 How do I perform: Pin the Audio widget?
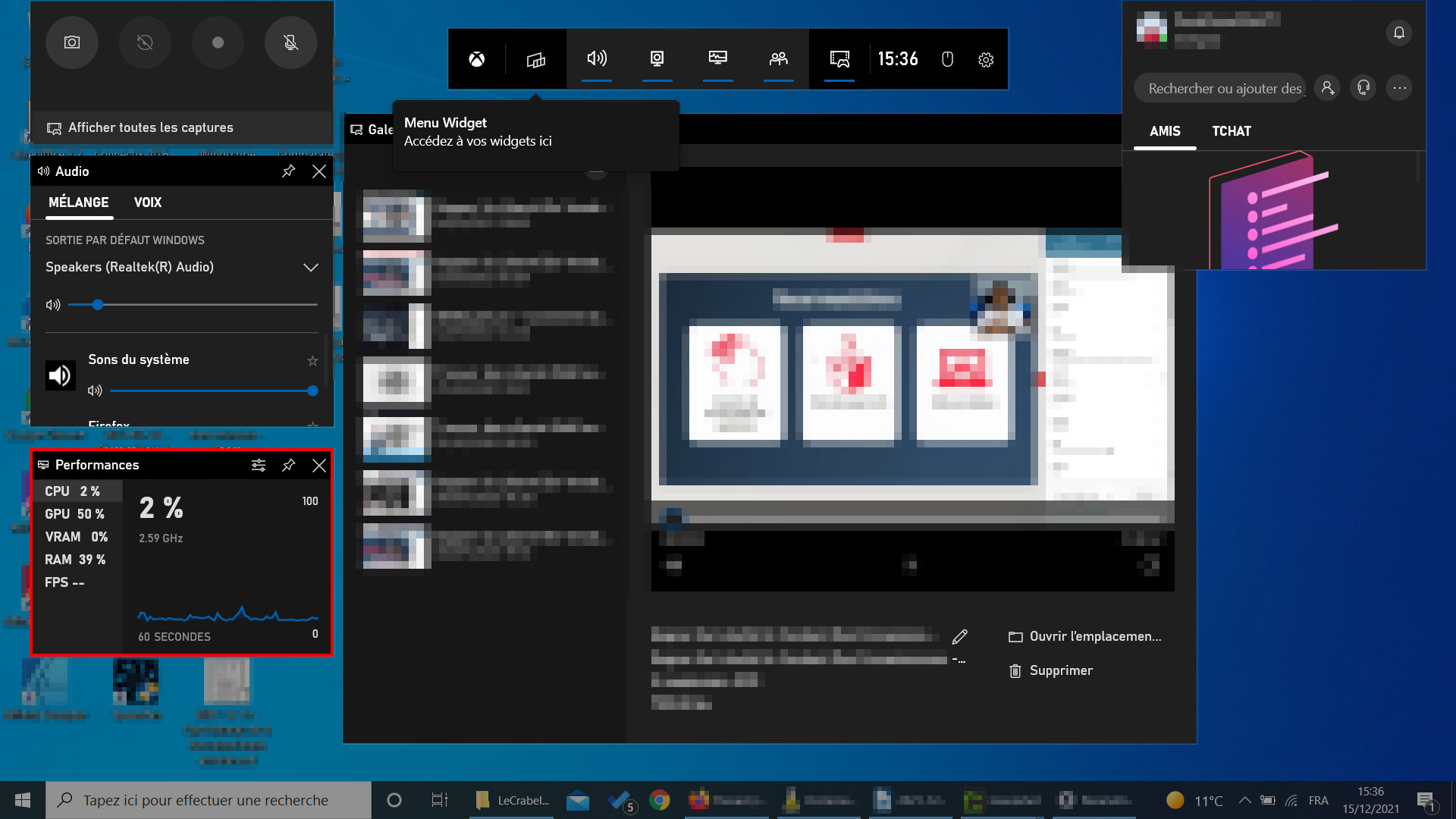click(288, 171)
